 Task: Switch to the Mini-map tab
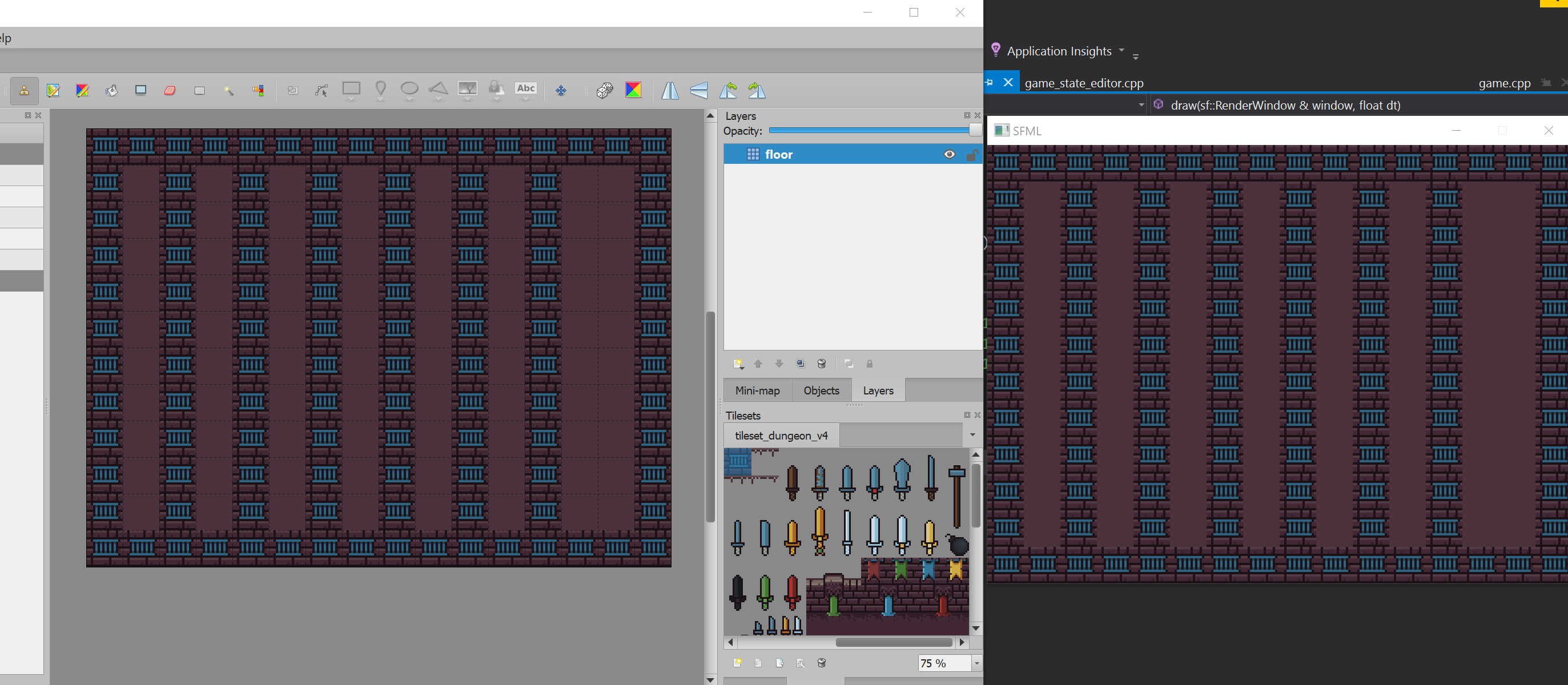point(757,390)
